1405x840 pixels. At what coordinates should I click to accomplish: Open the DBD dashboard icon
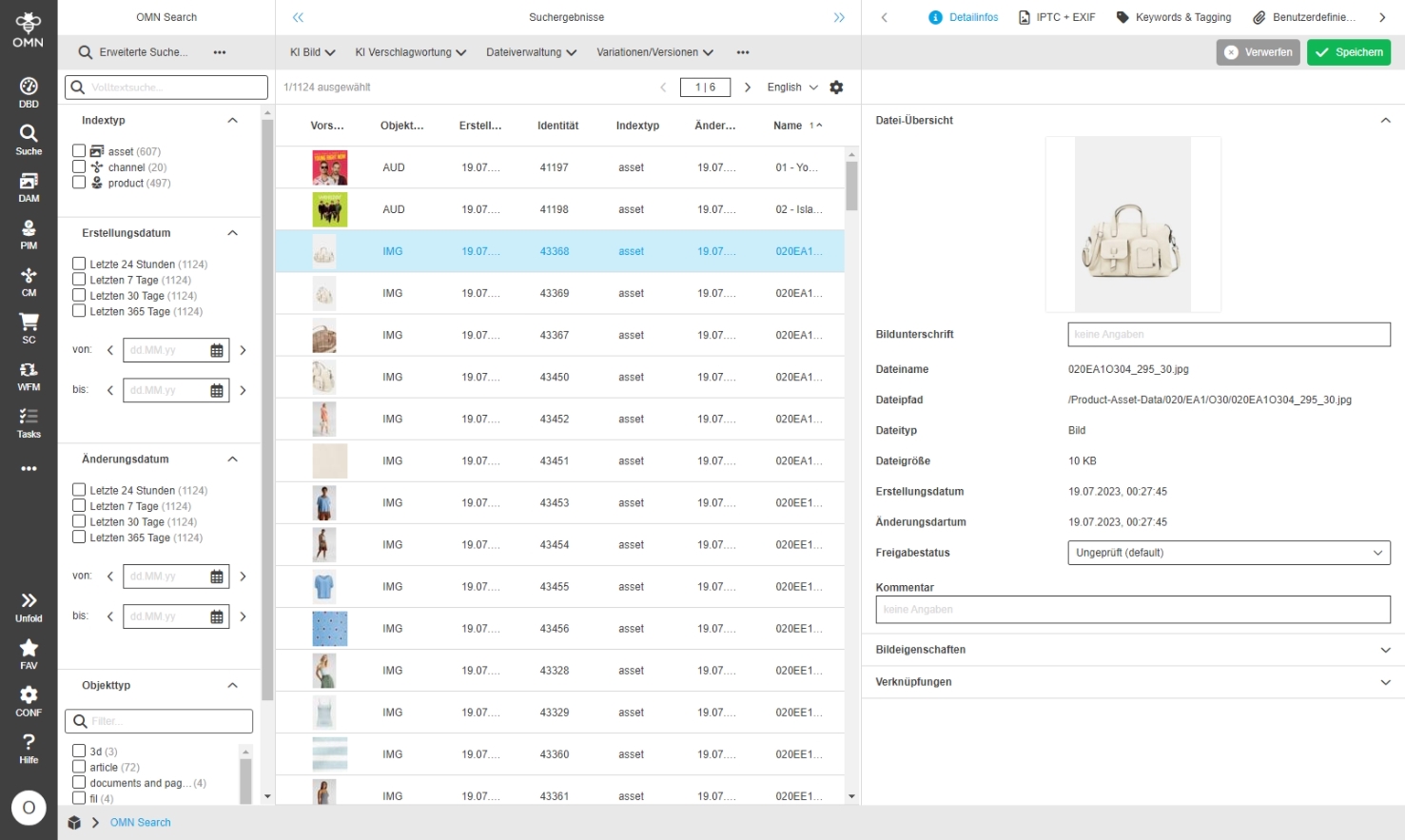tap(29, 92)
